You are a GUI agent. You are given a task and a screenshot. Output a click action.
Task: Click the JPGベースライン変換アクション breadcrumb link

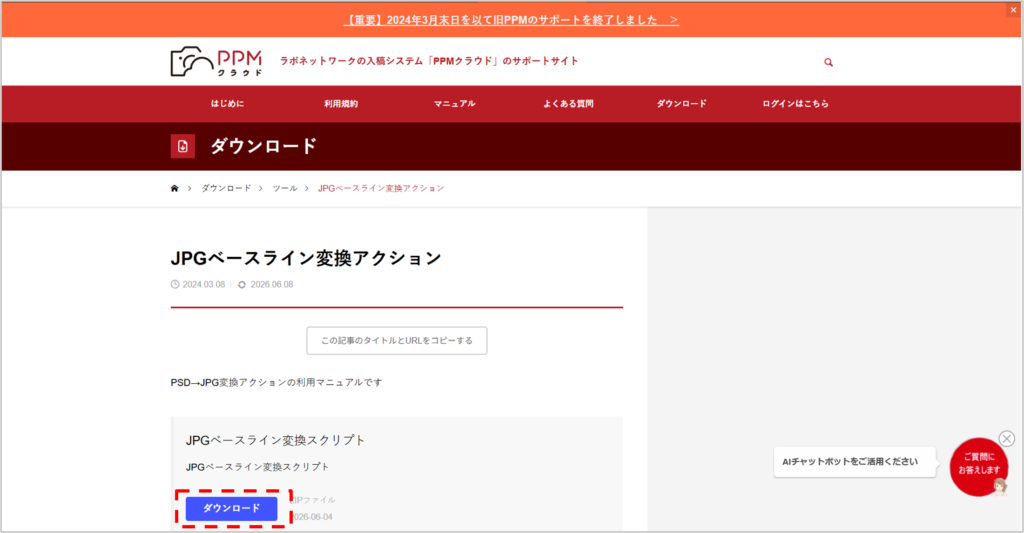pos(381,188)
